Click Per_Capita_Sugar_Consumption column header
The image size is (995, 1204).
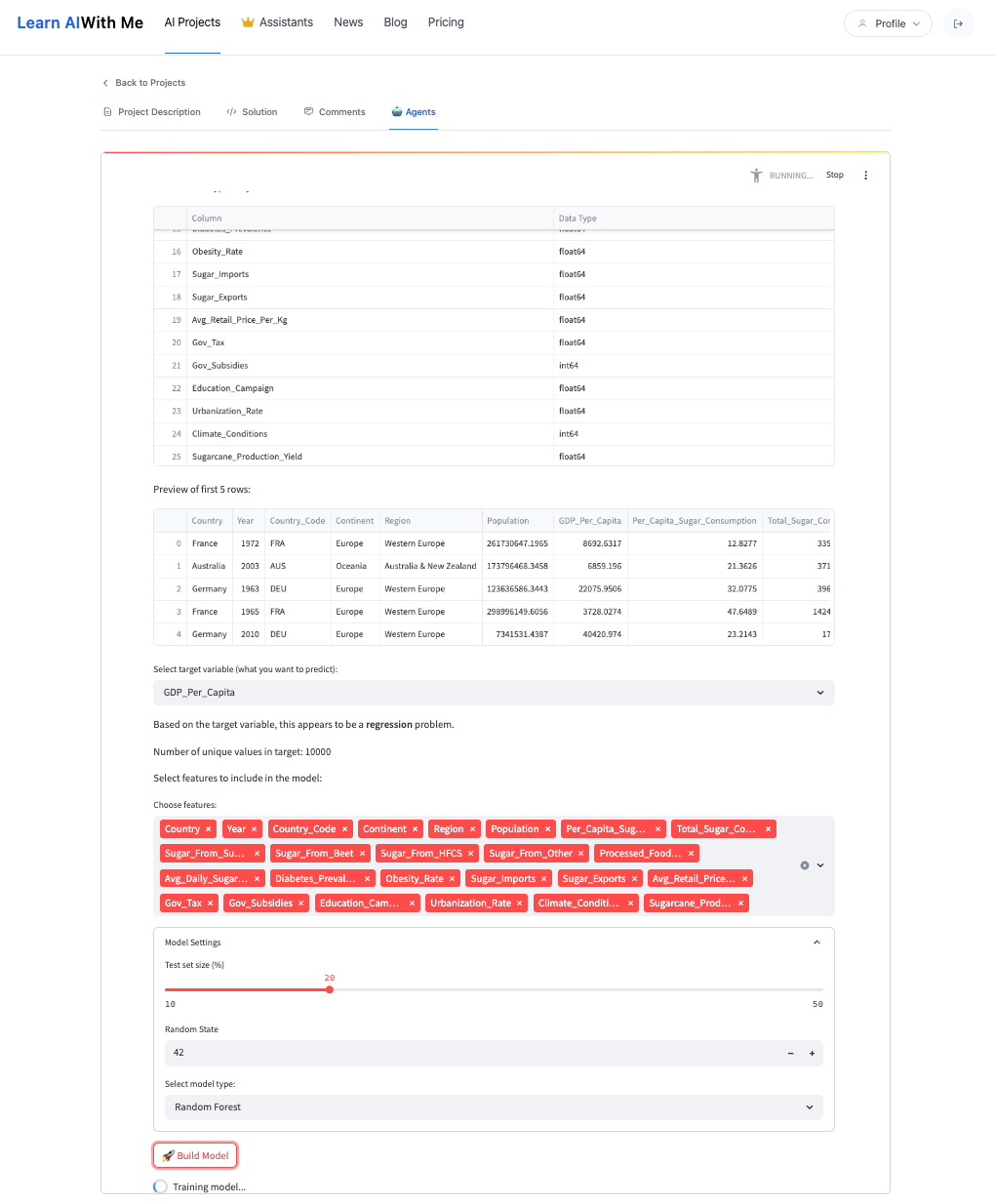pyautogui.click(x=695, y=521)
